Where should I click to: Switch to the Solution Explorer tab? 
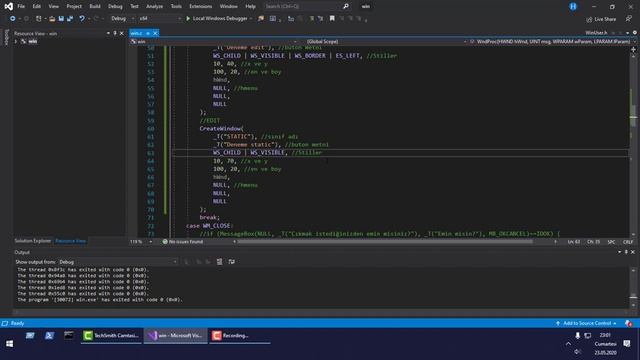pyautogui.click(x=33, y=241)
